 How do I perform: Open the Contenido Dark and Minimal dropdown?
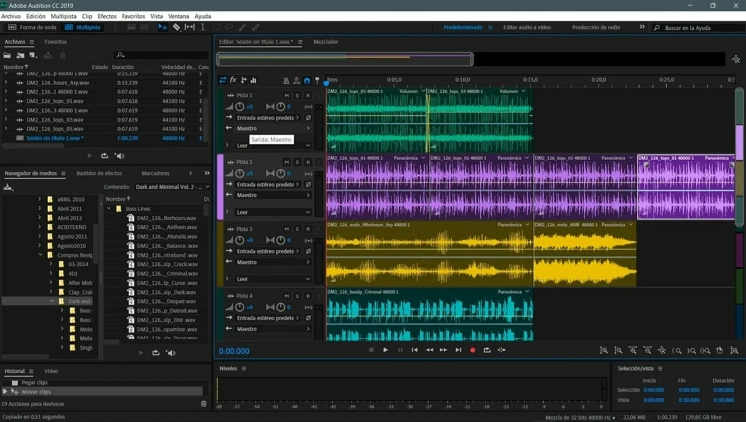click(x=172, y=187)
